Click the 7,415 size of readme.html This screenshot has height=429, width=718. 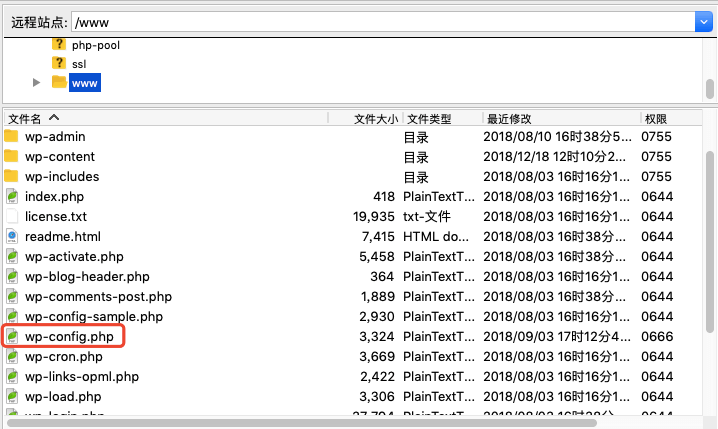(378, 237)
